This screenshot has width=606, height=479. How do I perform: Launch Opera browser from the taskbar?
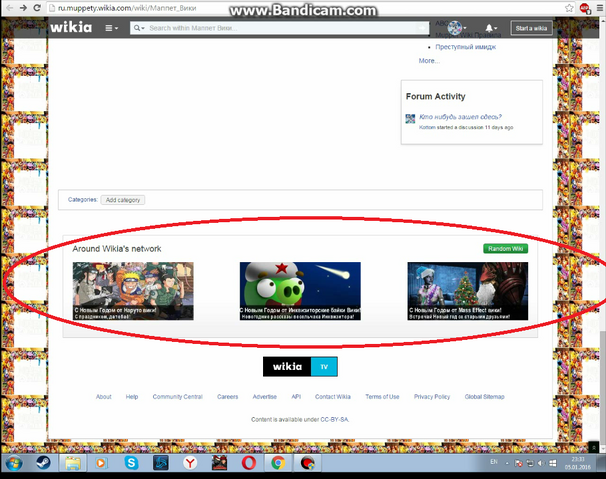[x=249, y=463]
